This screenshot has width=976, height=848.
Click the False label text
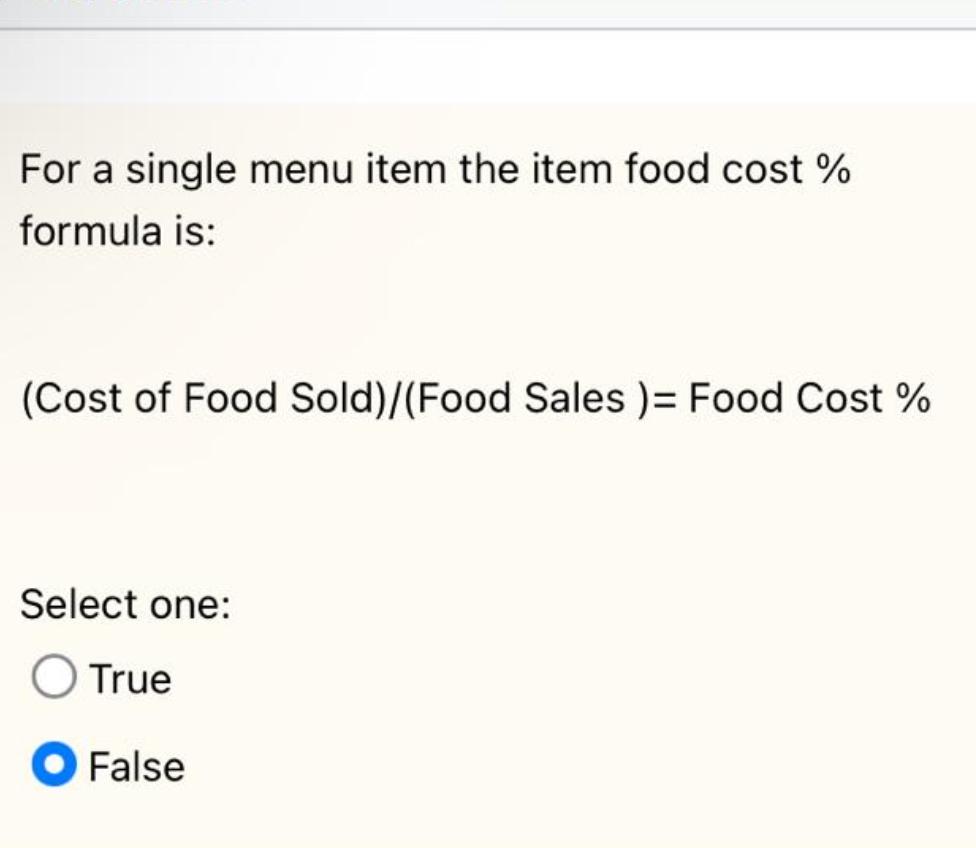(x=136, y=766)
